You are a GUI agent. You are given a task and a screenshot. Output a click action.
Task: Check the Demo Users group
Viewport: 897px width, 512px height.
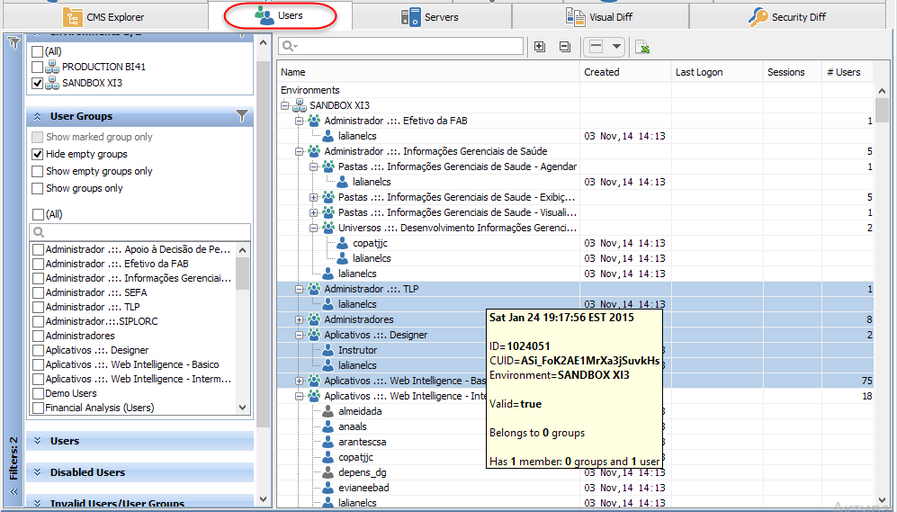coord(38,394)
